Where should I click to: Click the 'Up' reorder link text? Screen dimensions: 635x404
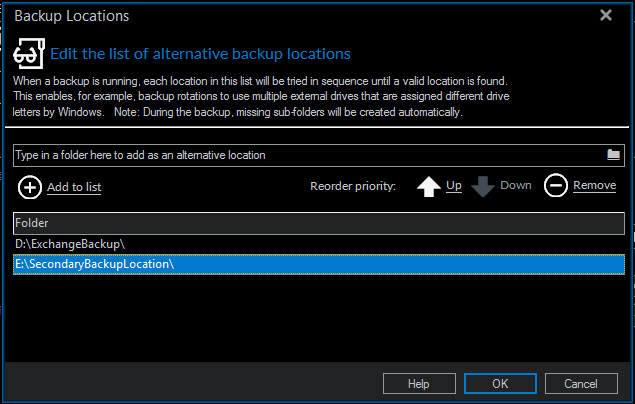(x=453, y=186)
